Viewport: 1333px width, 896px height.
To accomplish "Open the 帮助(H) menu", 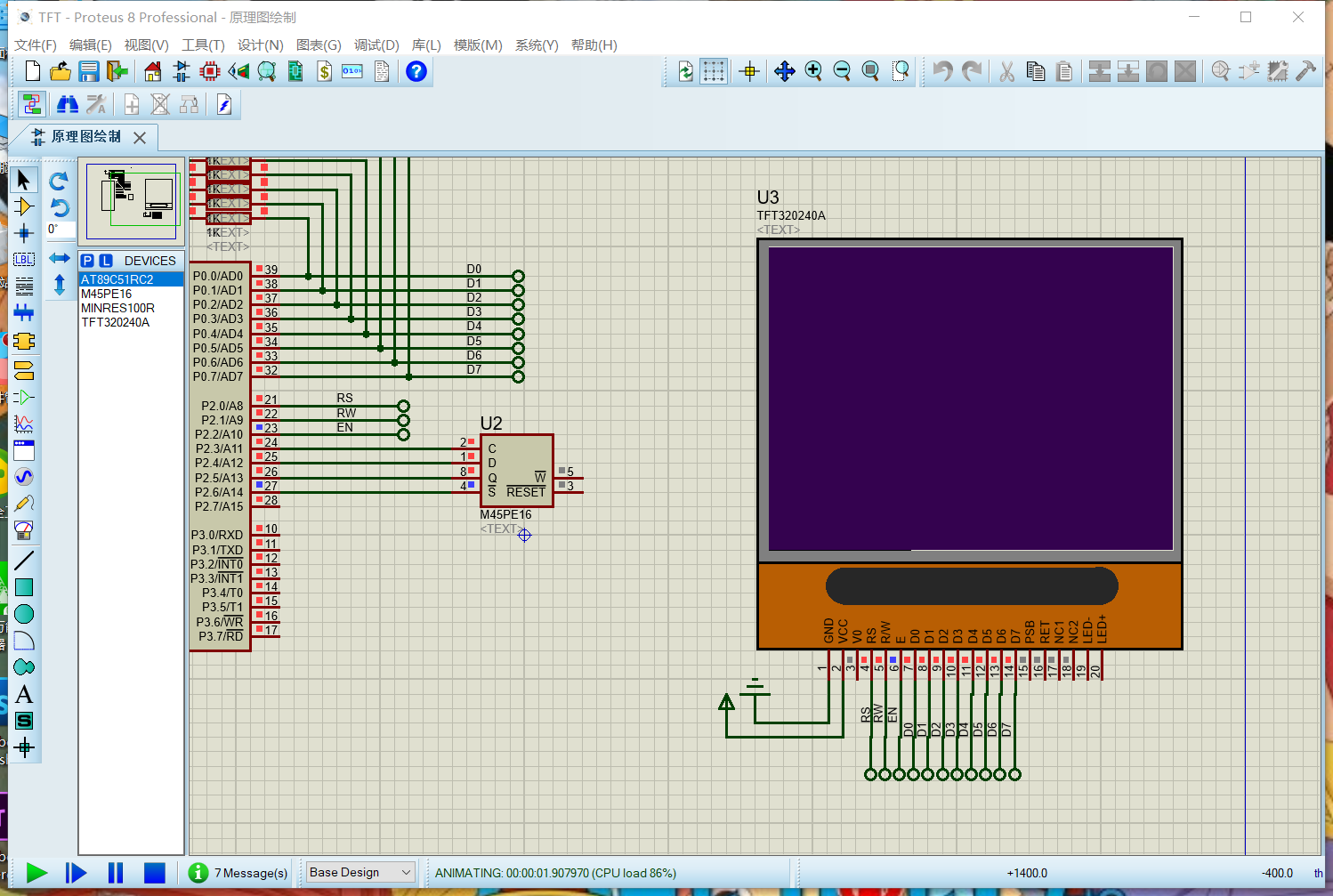I will pyautogui.click(x=594, y=44).
